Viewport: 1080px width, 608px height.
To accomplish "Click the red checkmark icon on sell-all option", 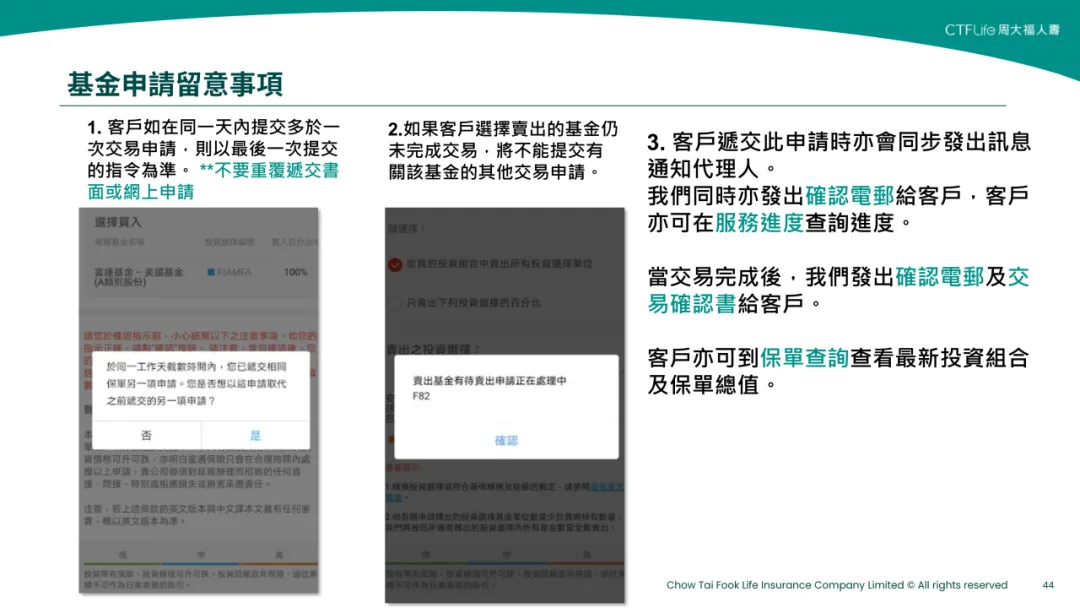I will (x=394, y=266).
